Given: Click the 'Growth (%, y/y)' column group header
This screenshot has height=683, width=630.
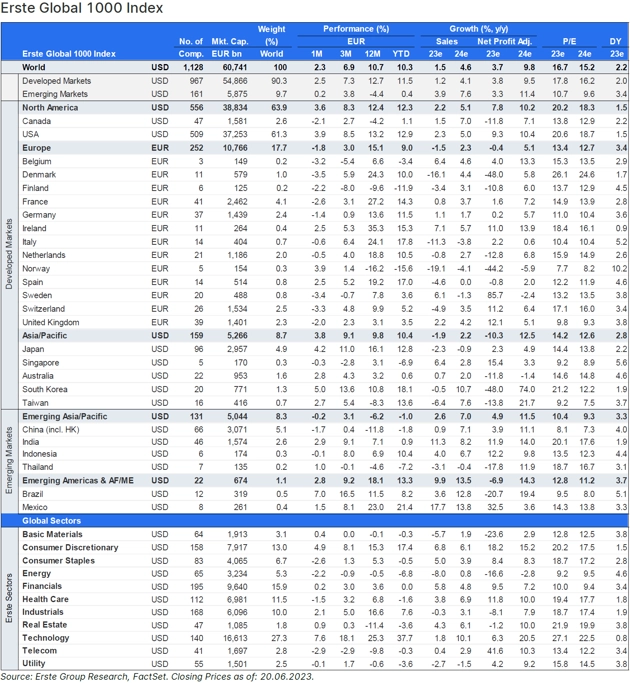Looking at the screenshot, I should 478,29.
